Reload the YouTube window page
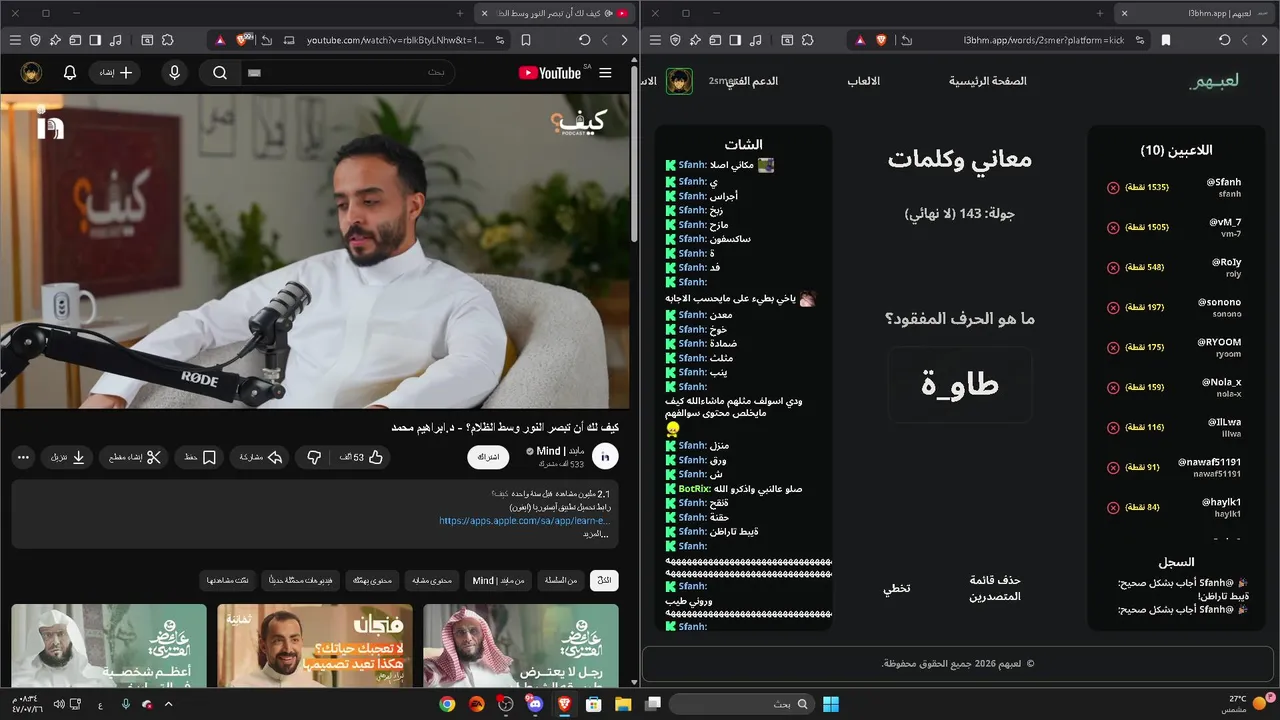This screenshot has width=1280, height=720. tap(585, 40)
